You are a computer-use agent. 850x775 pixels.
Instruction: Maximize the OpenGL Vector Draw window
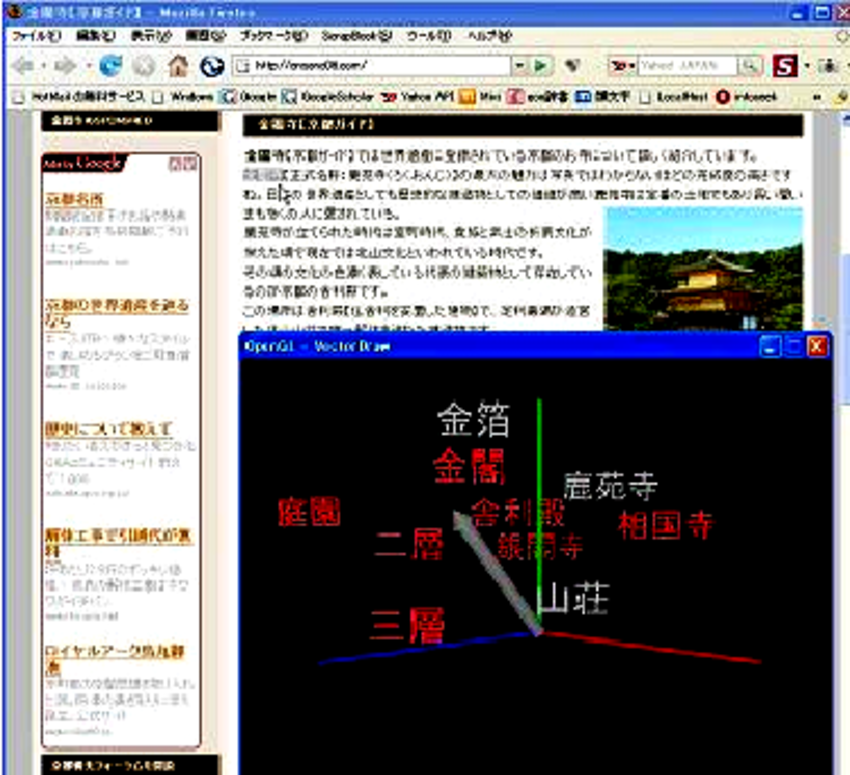(794, 347)
